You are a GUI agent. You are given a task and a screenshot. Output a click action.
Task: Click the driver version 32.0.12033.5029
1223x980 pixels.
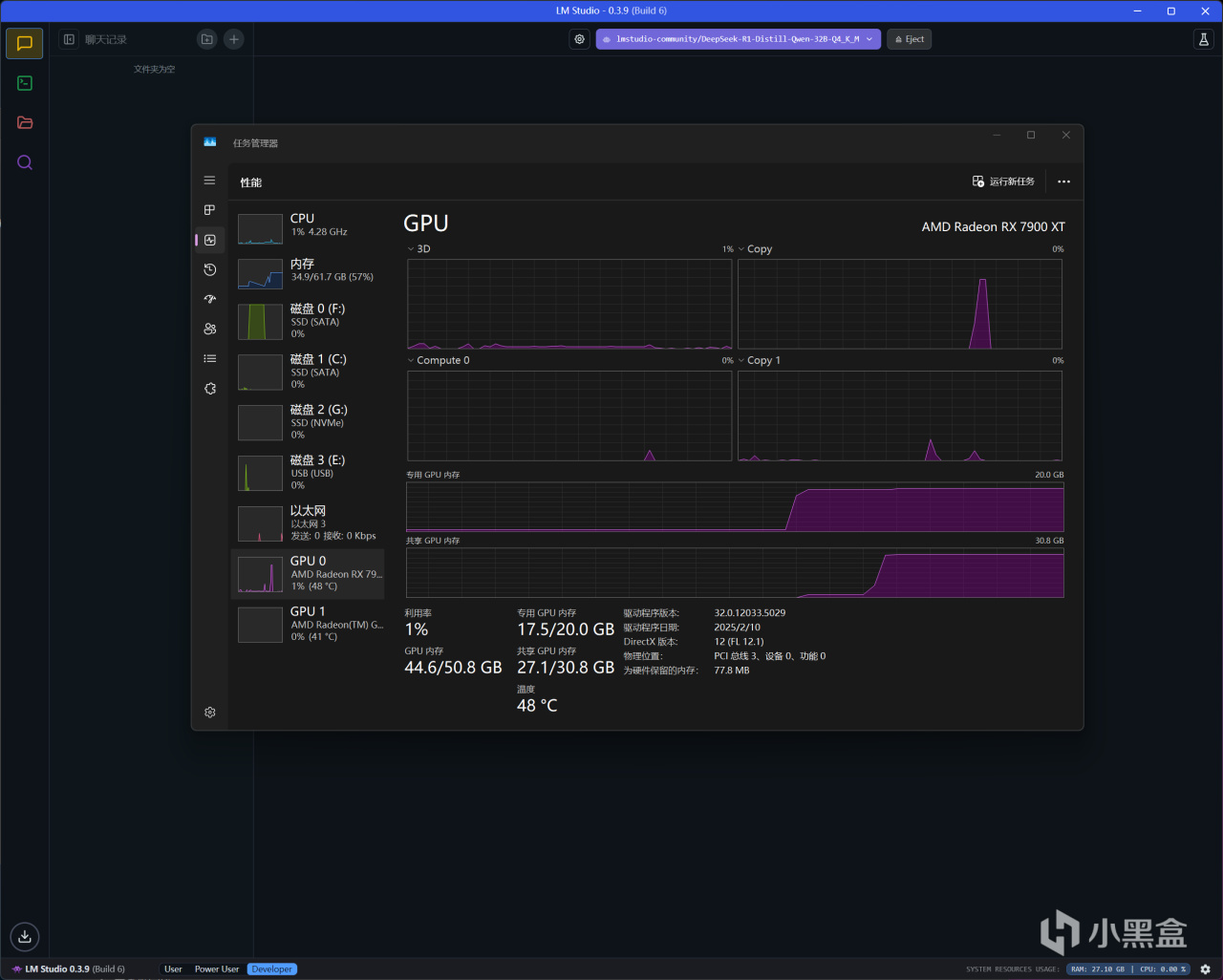pos(750,613)
